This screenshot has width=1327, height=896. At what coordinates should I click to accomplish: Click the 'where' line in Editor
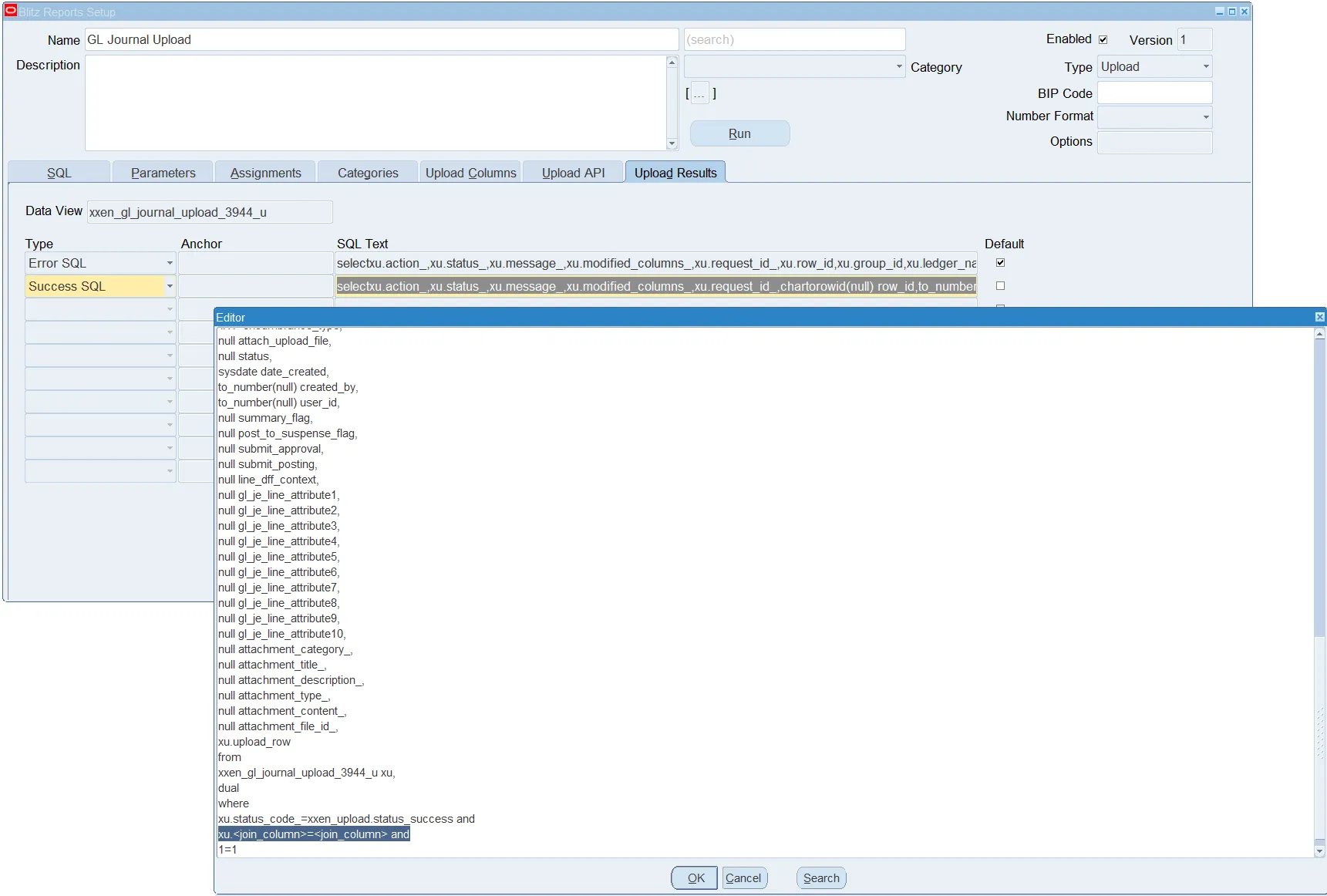pyautogui.click(x=234, y=803)
